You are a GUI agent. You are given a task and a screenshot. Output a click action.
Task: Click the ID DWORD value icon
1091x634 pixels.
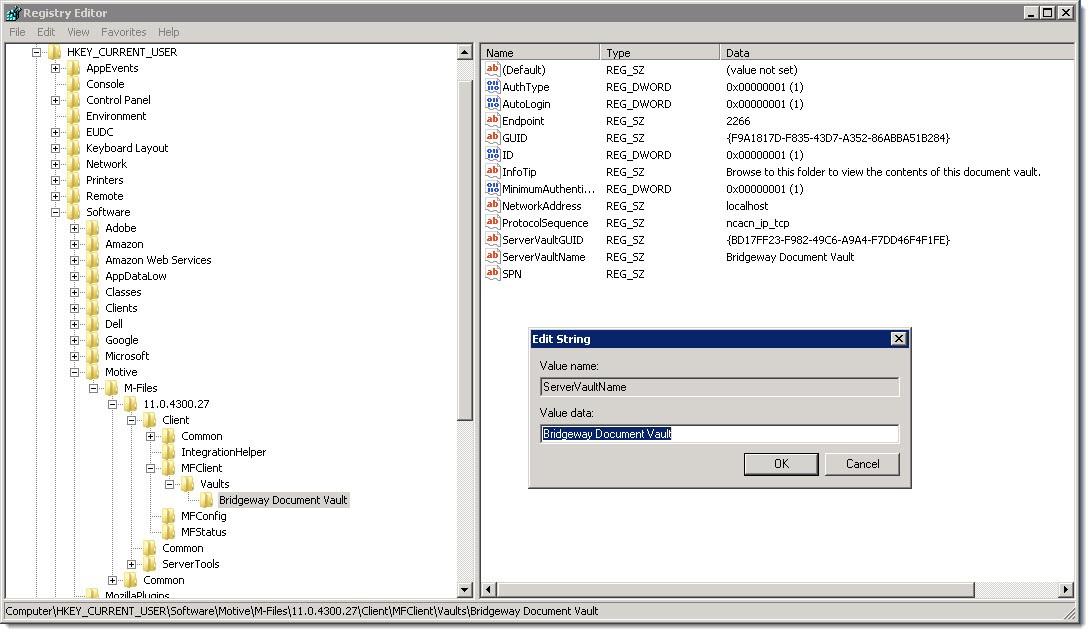pos(493,154)
